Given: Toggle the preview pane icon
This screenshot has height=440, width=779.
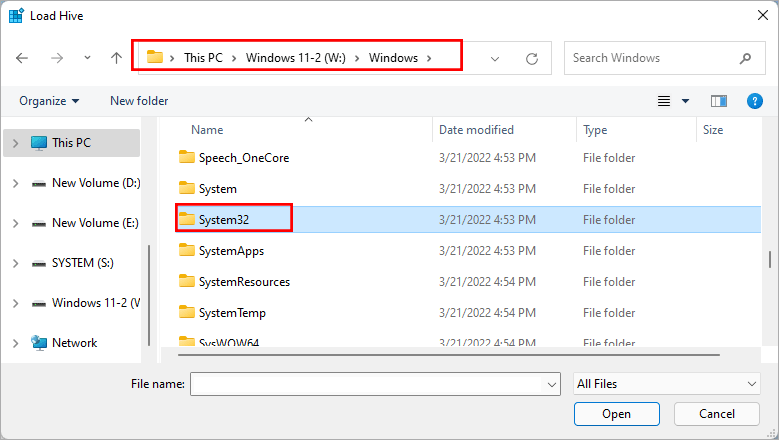Looking at the screenshot, I should click(x=718, y=101).
